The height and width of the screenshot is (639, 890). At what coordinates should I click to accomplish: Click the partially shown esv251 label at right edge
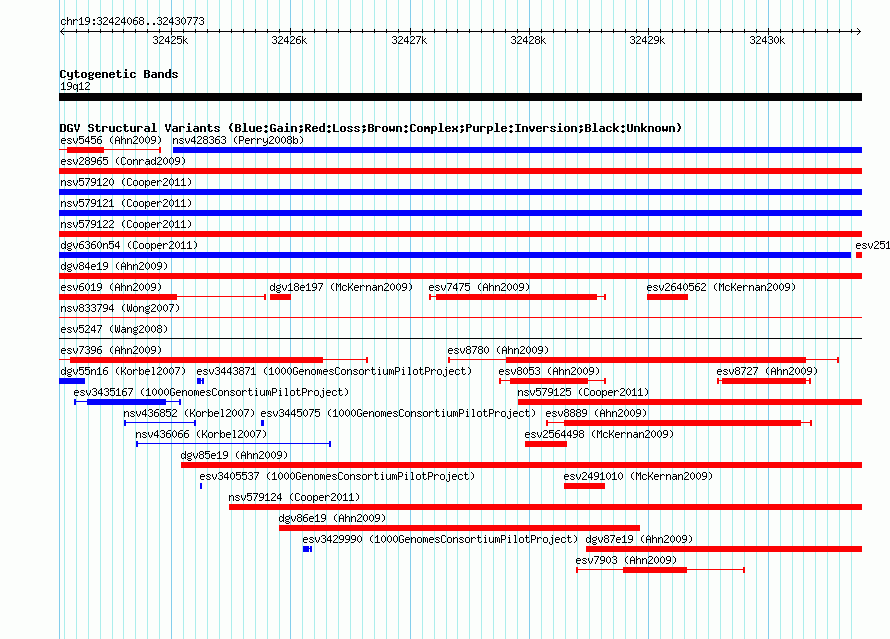872,245
